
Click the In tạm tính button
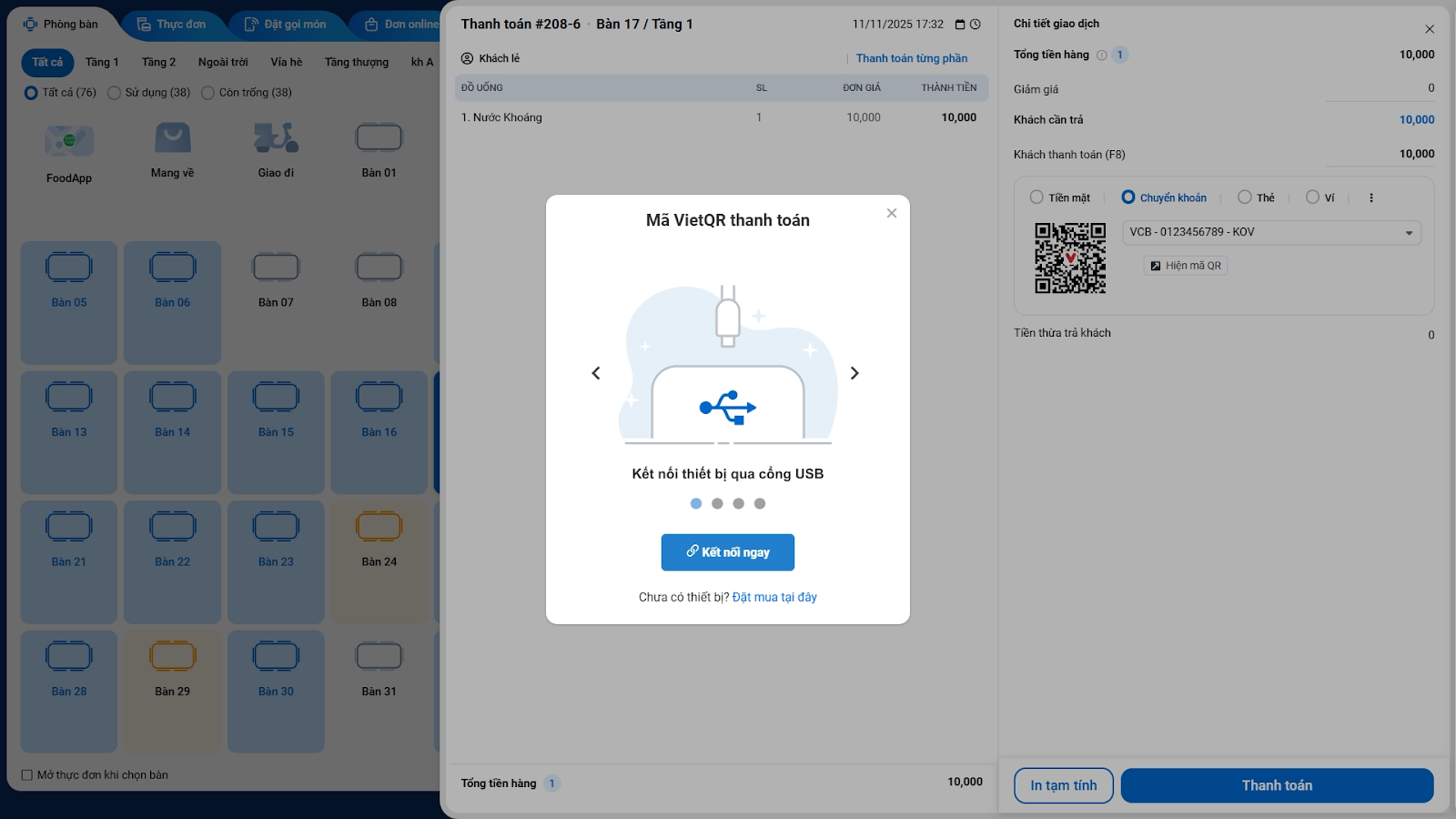pos(1064,785)
